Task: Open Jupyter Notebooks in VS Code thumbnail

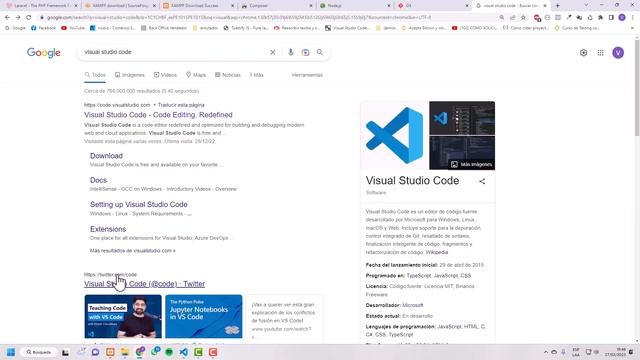Action: (204, 317)
